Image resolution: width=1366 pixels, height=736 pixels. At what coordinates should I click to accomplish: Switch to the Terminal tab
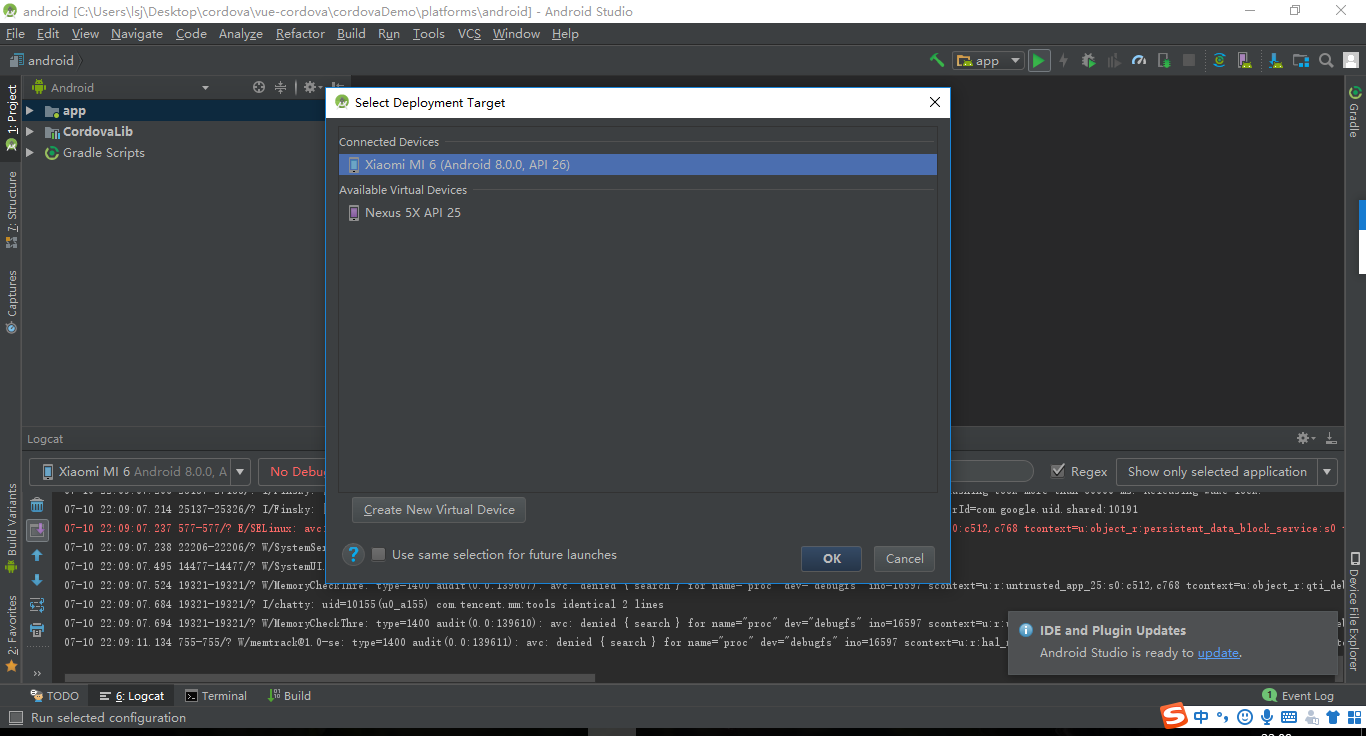(x=216, y=696)
